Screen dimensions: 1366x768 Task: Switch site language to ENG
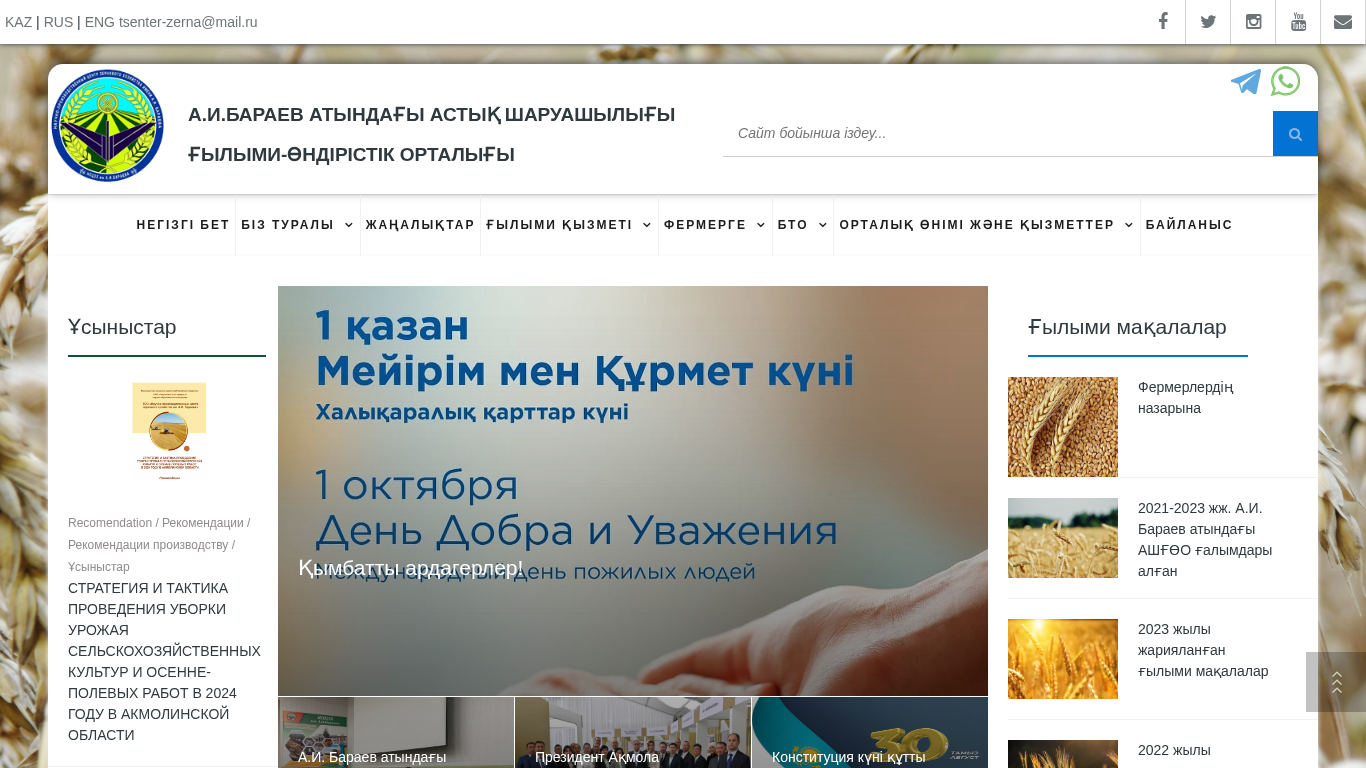click(99, 22)
